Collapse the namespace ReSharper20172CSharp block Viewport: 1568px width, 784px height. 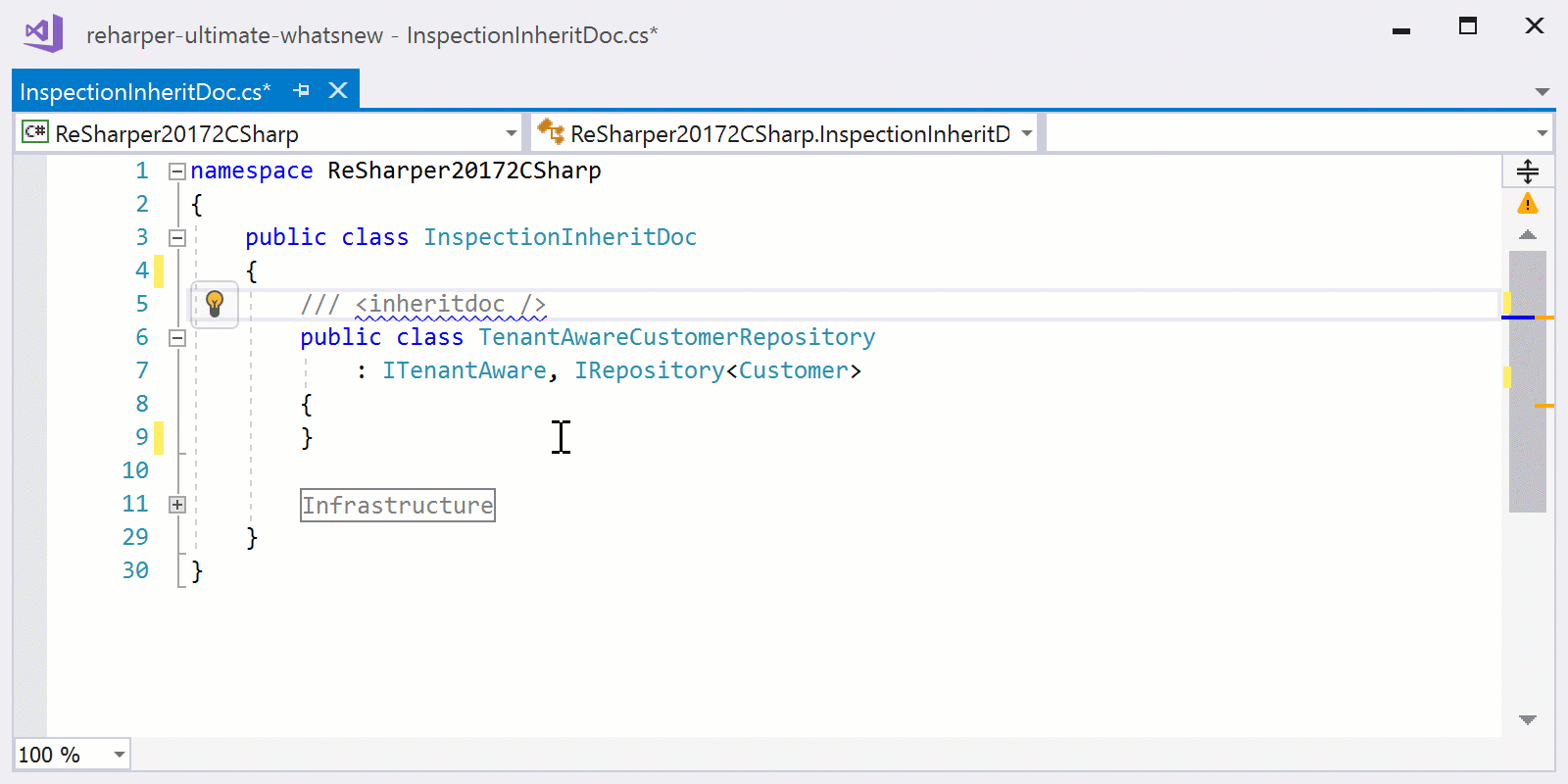[177, 171]
